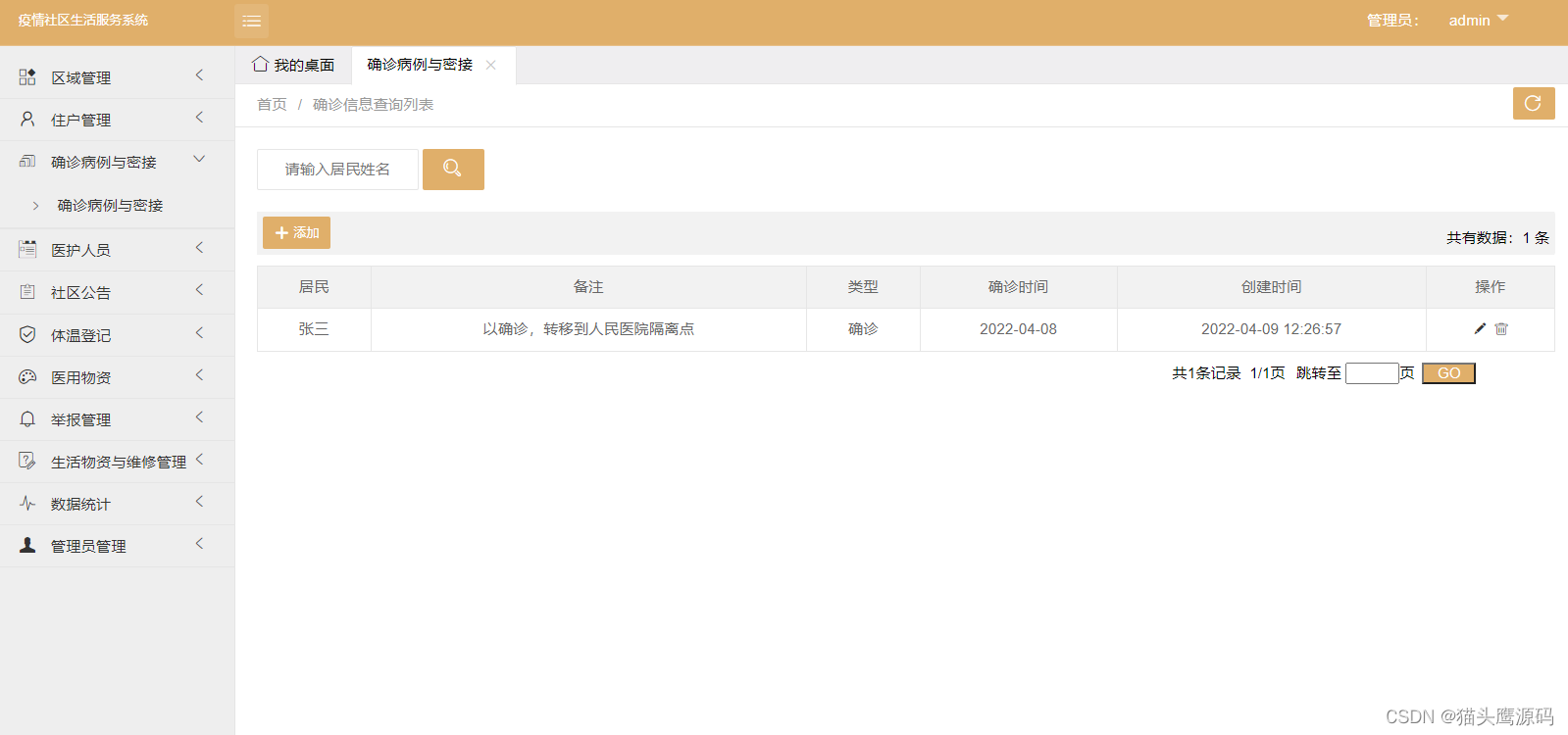
Task: Focus the 请输入居民姓名 search field
Action: click(337, 170)
